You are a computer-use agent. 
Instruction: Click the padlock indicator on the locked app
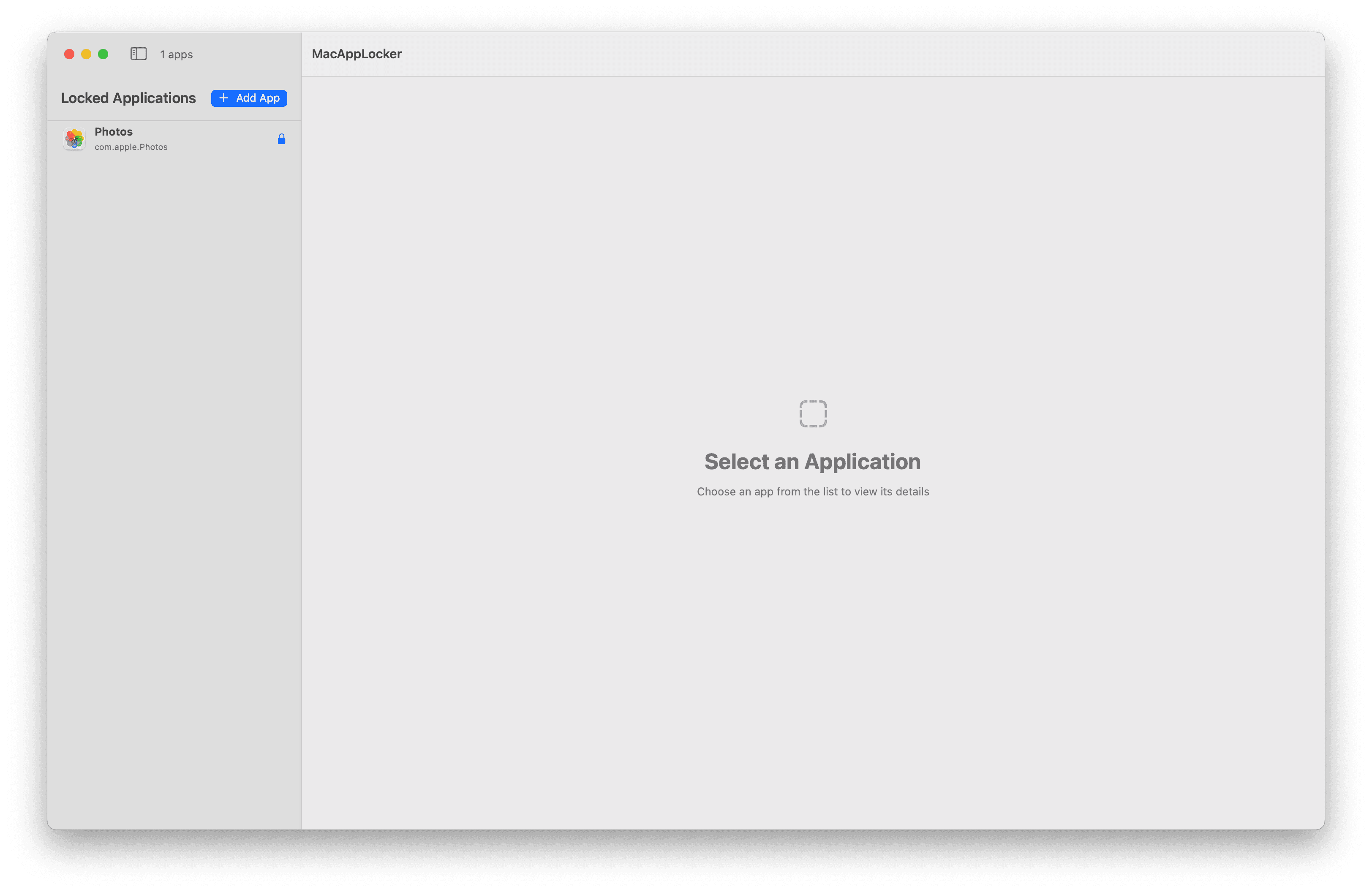click(x=282, y=138)
